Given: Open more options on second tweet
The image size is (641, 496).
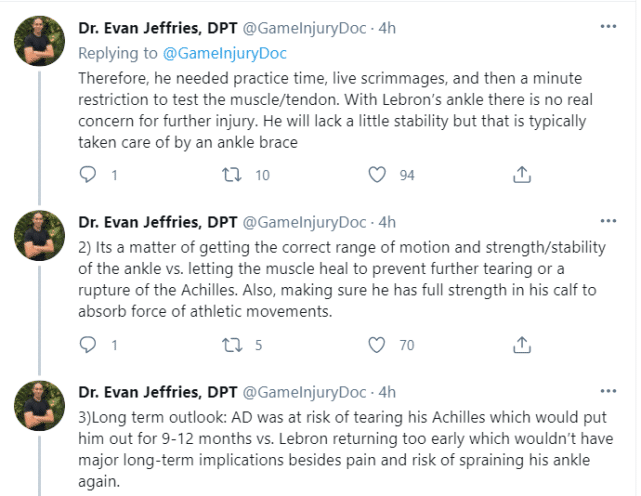Looking at the screenshot, I should (x=607, y=220).
